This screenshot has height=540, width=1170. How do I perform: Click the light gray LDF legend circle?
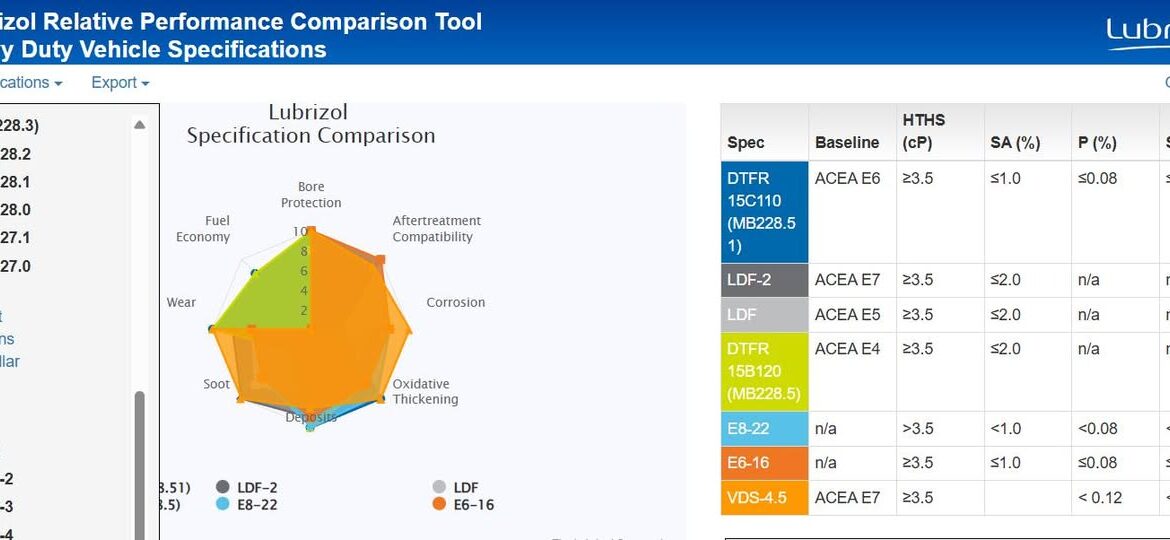(439, 487)
